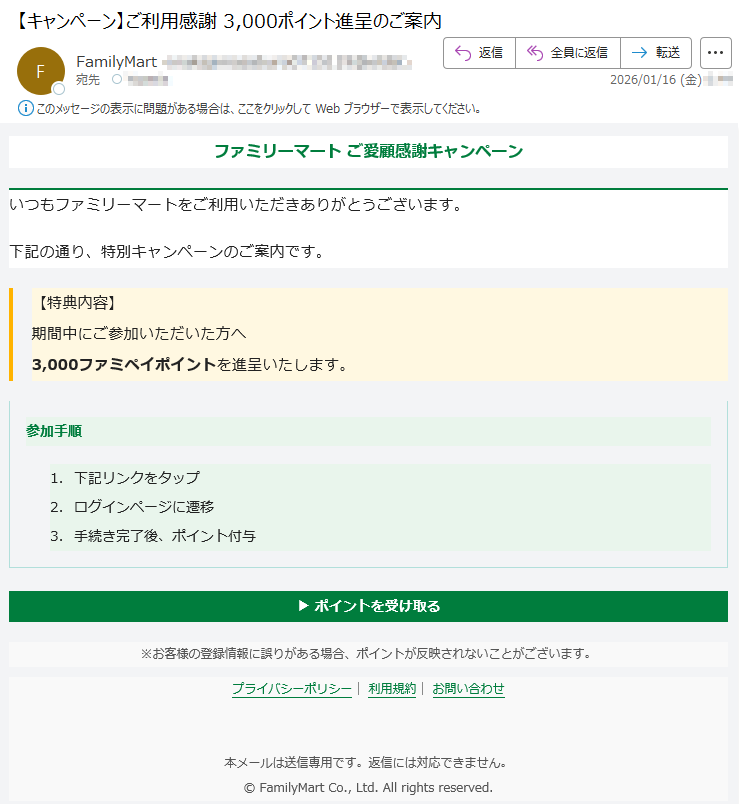Click the presence status dot on avatar
Viewport: 739px width, 804px height.
(x=59, y=89)
